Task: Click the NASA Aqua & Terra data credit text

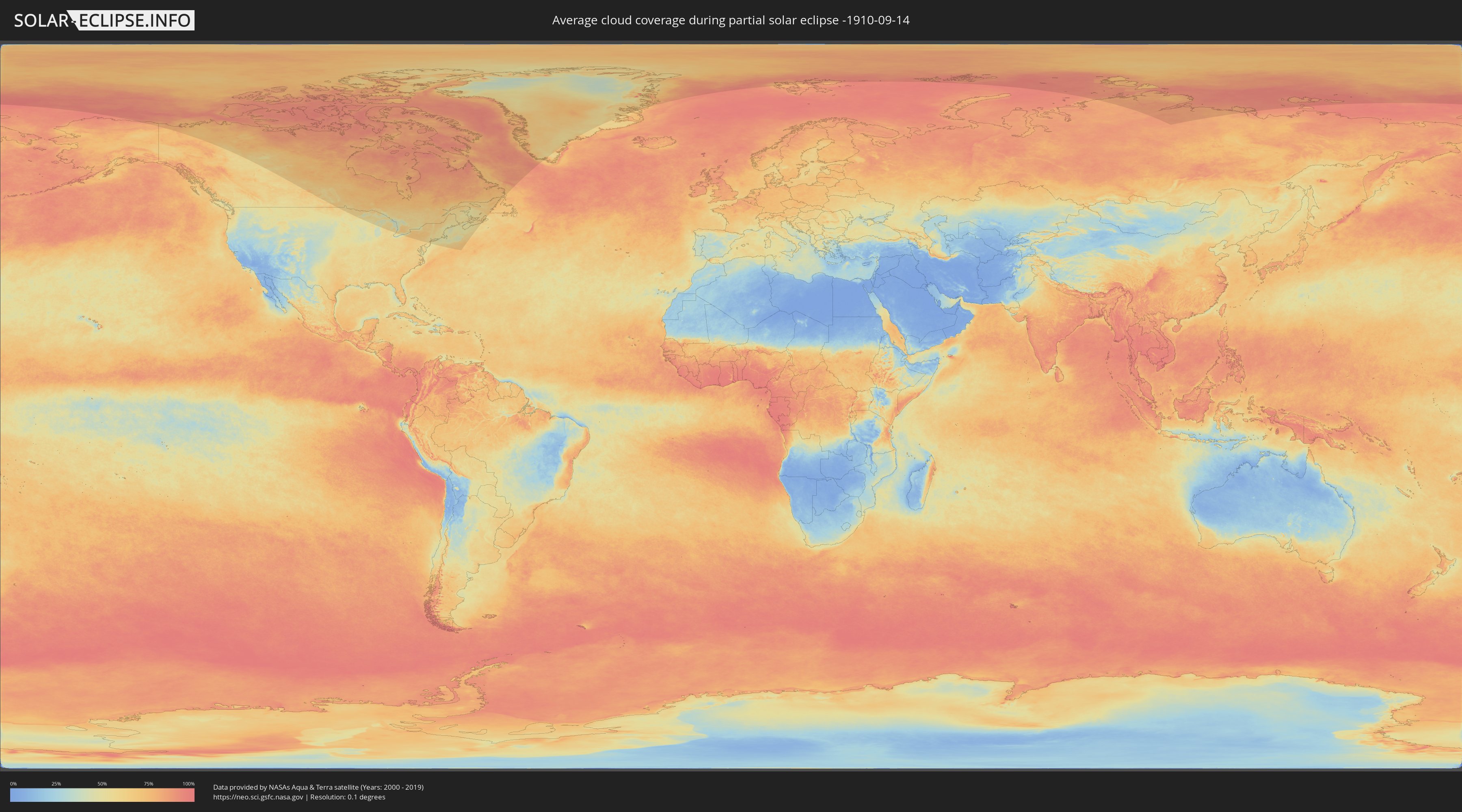Action: [318, 787]
